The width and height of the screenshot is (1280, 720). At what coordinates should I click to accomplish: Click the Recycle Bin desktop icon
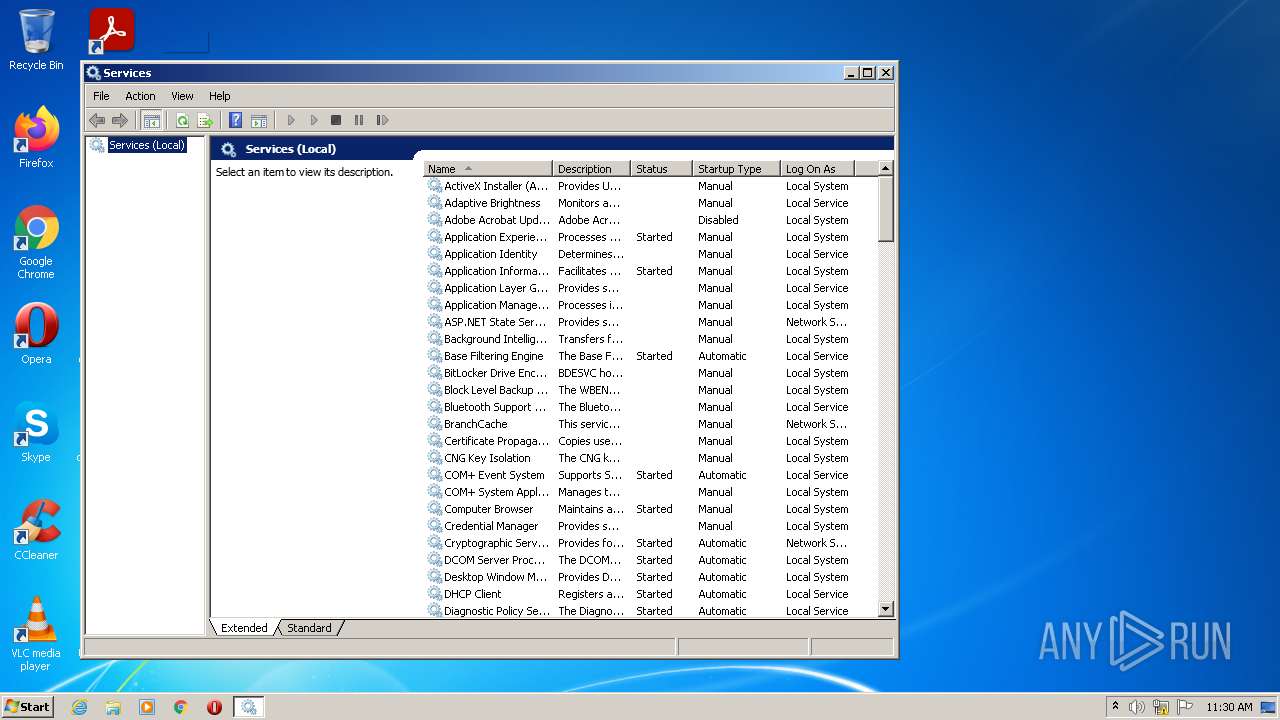[36, 40]
